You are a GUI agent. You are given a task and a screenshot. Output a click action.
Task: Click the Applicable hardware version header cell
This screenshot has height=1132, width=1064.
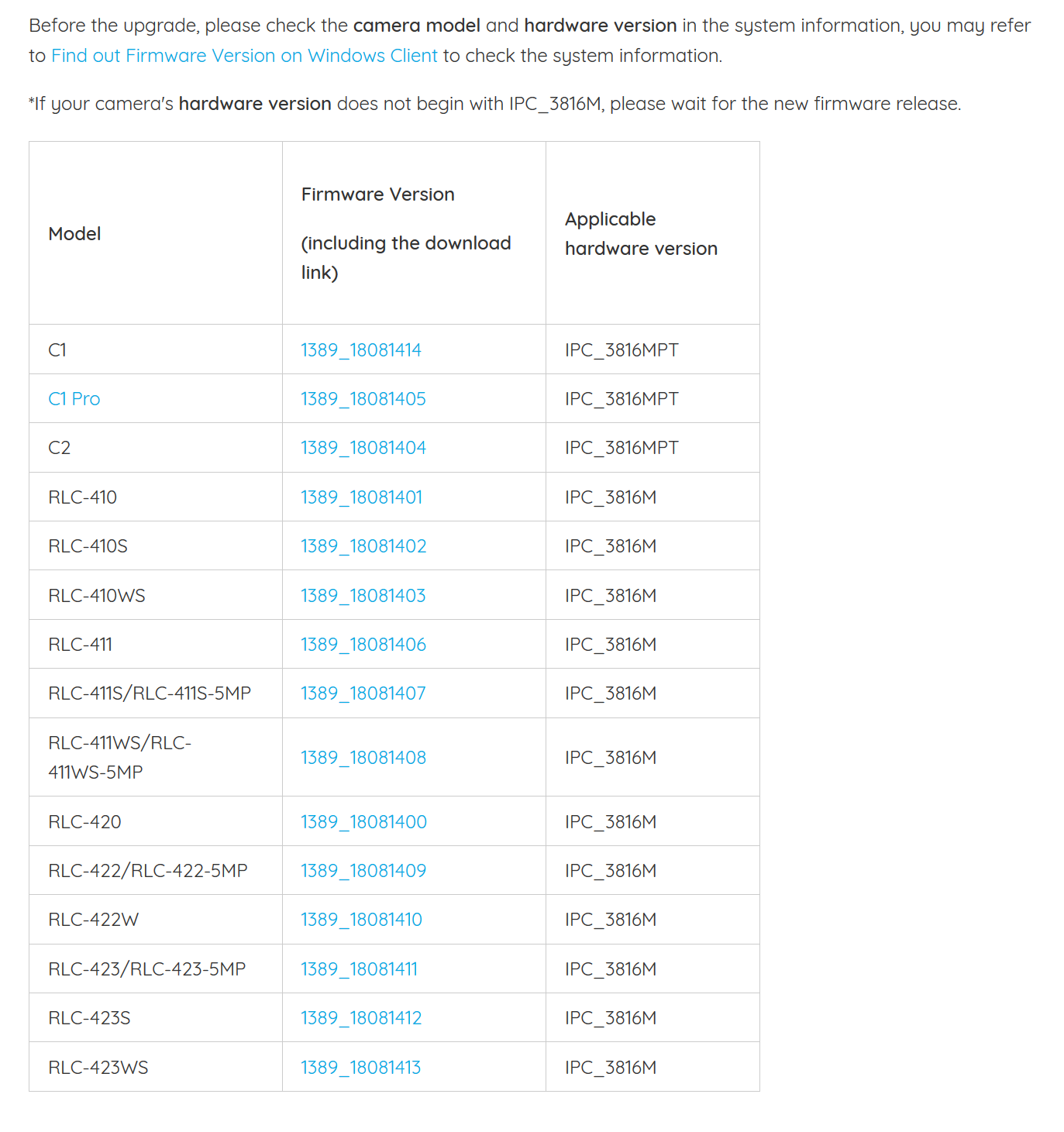point(653,233)
